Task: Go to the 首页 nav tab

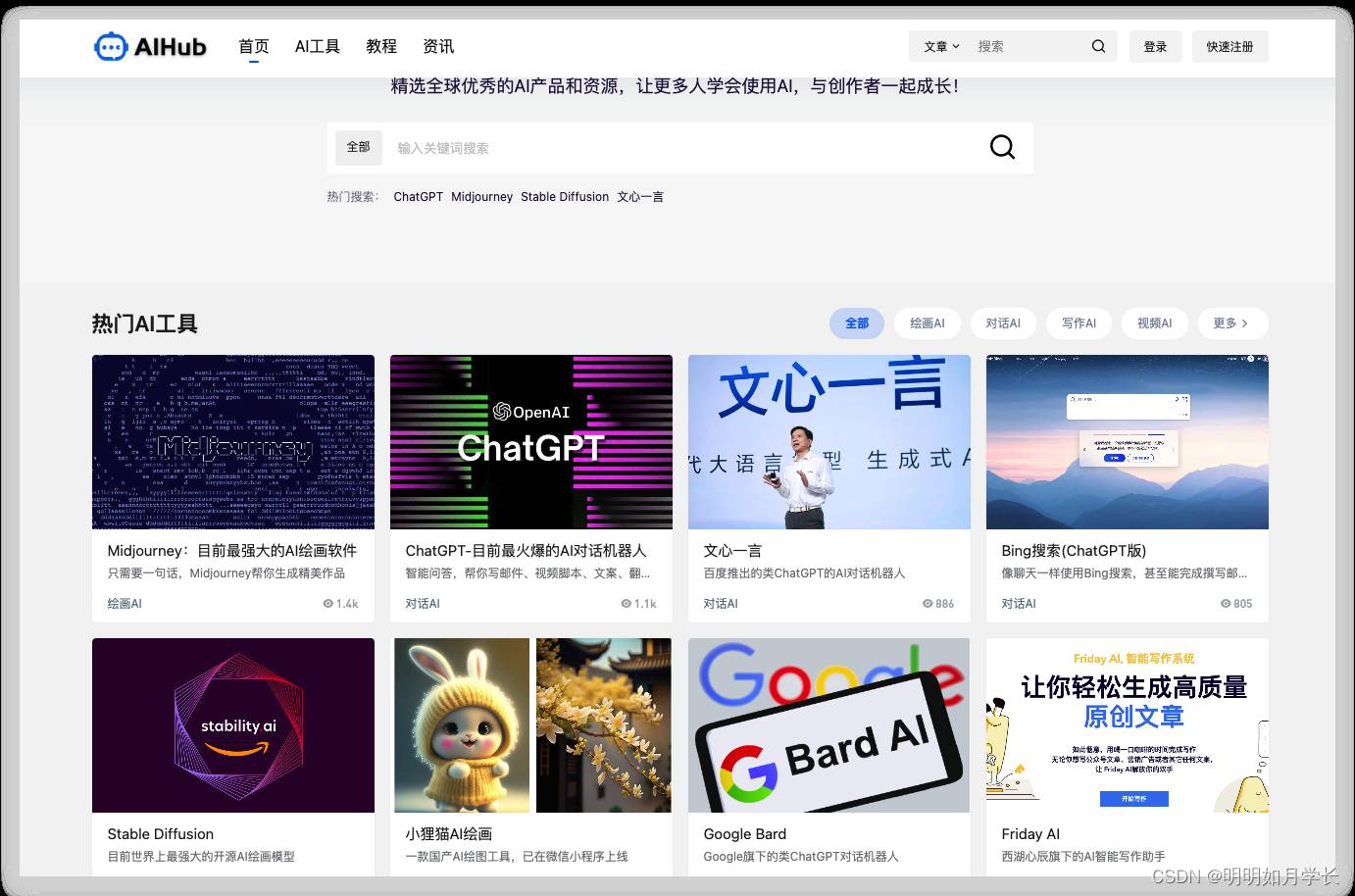Action: pos(253,46)
